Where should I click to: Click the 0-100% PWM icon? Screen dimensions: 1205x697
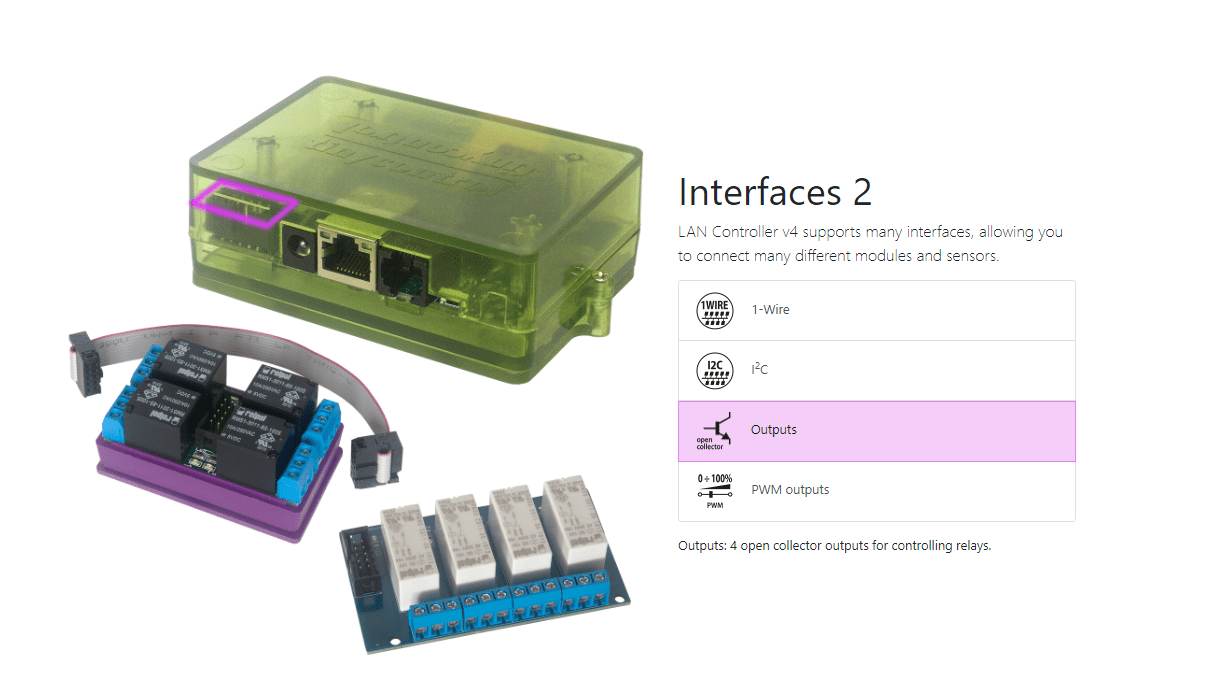pos(715,491)
